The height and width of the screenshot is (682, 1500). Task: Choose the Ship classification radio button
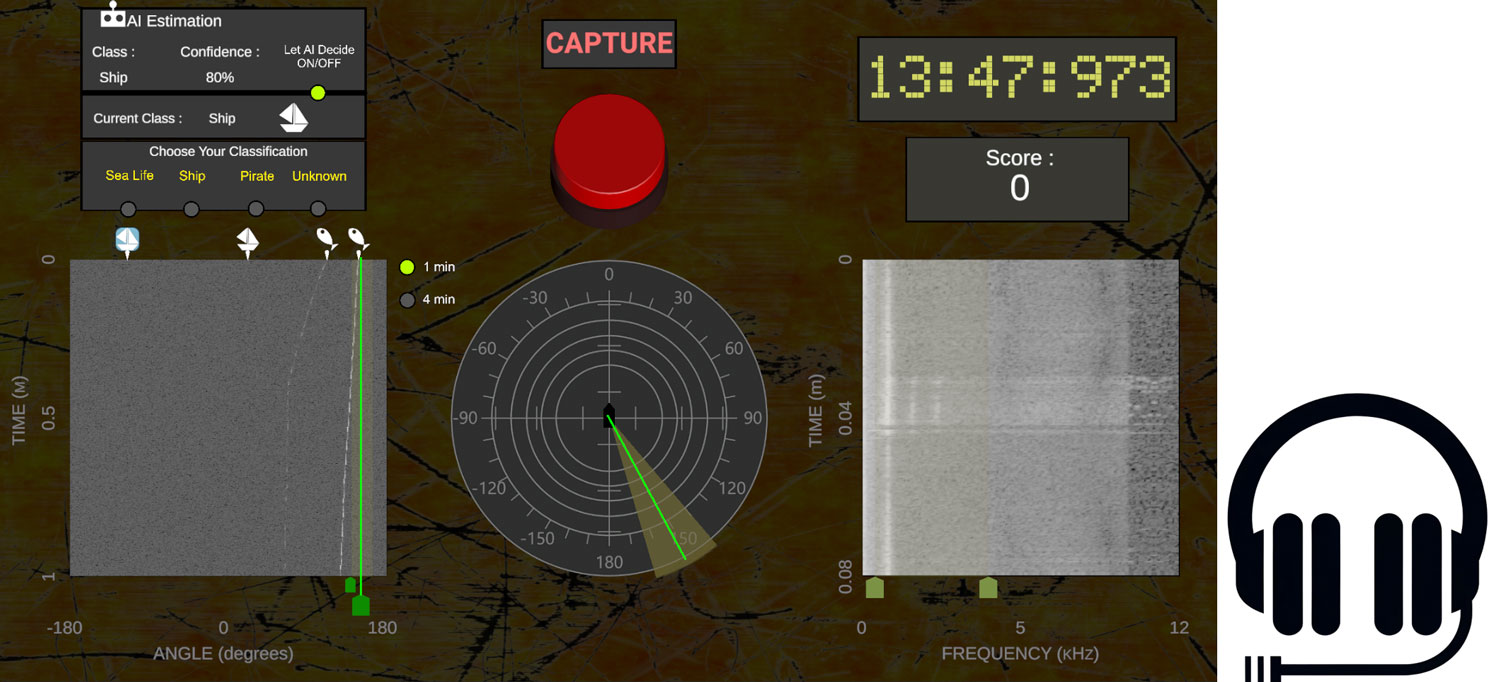point(191,209)
